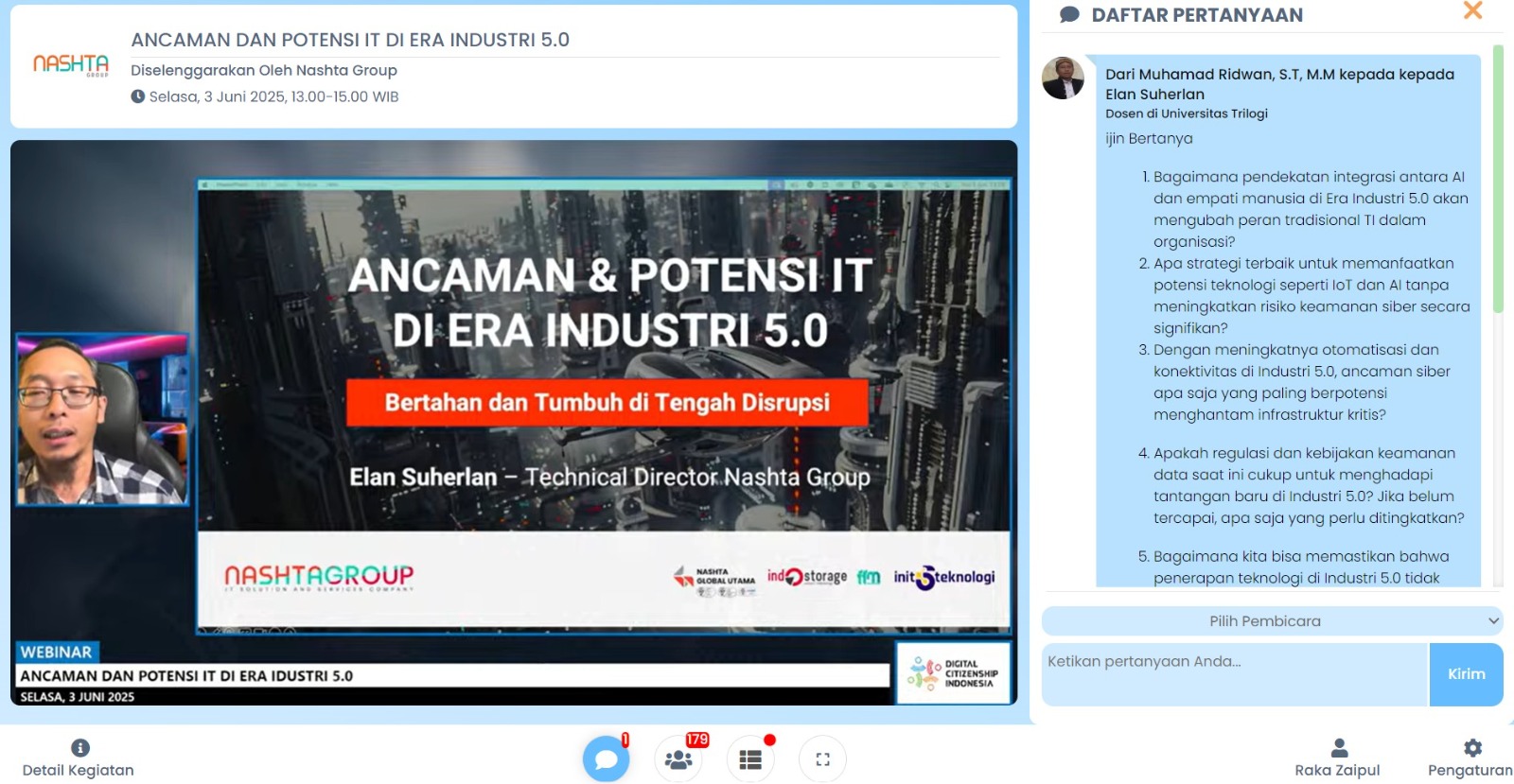The image size is (1514, 784).
Task: Open Raka Zaipul profile icon
Action: [x=1339, y=748]
